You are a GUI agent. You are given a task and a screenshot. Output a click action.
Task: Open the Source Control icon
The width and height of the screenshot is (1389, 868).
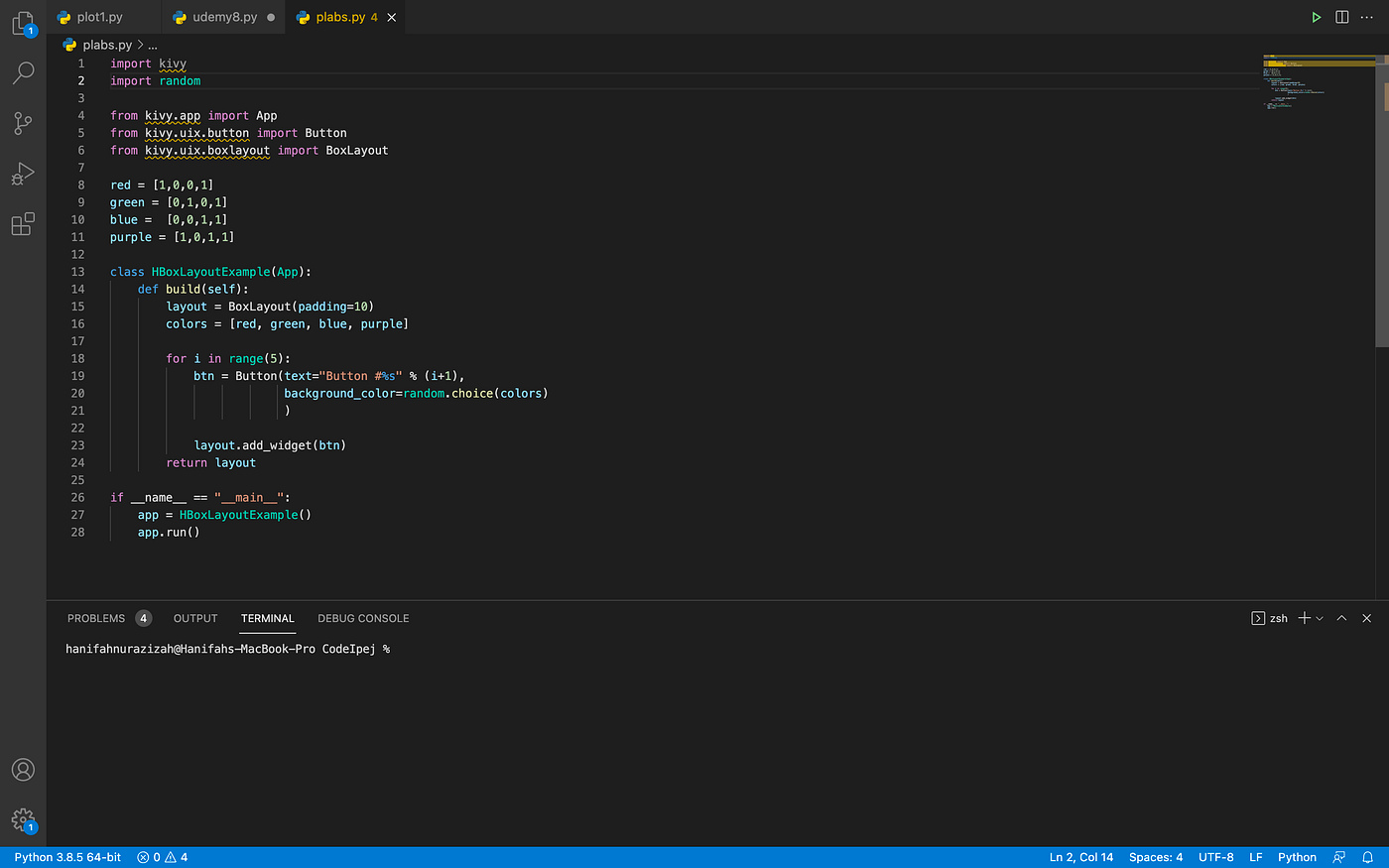tap(23, 123)
